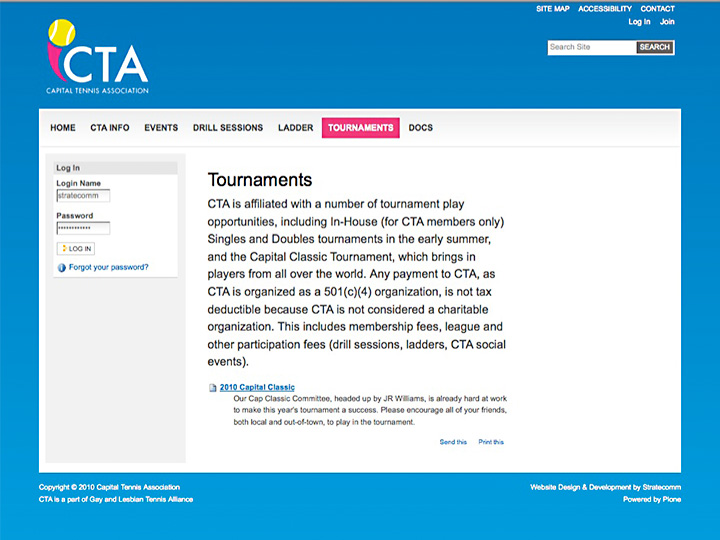Switch to the Drill Sessions tab
The height and width of the screenshot is (540, 720).
point(228,128)
